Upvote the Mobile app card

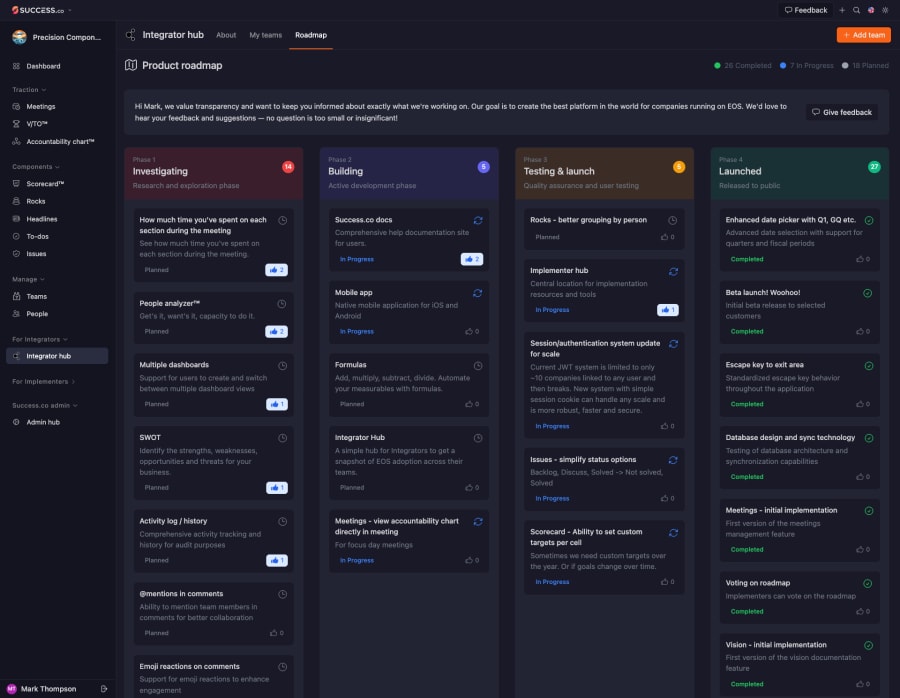point(472,331)
